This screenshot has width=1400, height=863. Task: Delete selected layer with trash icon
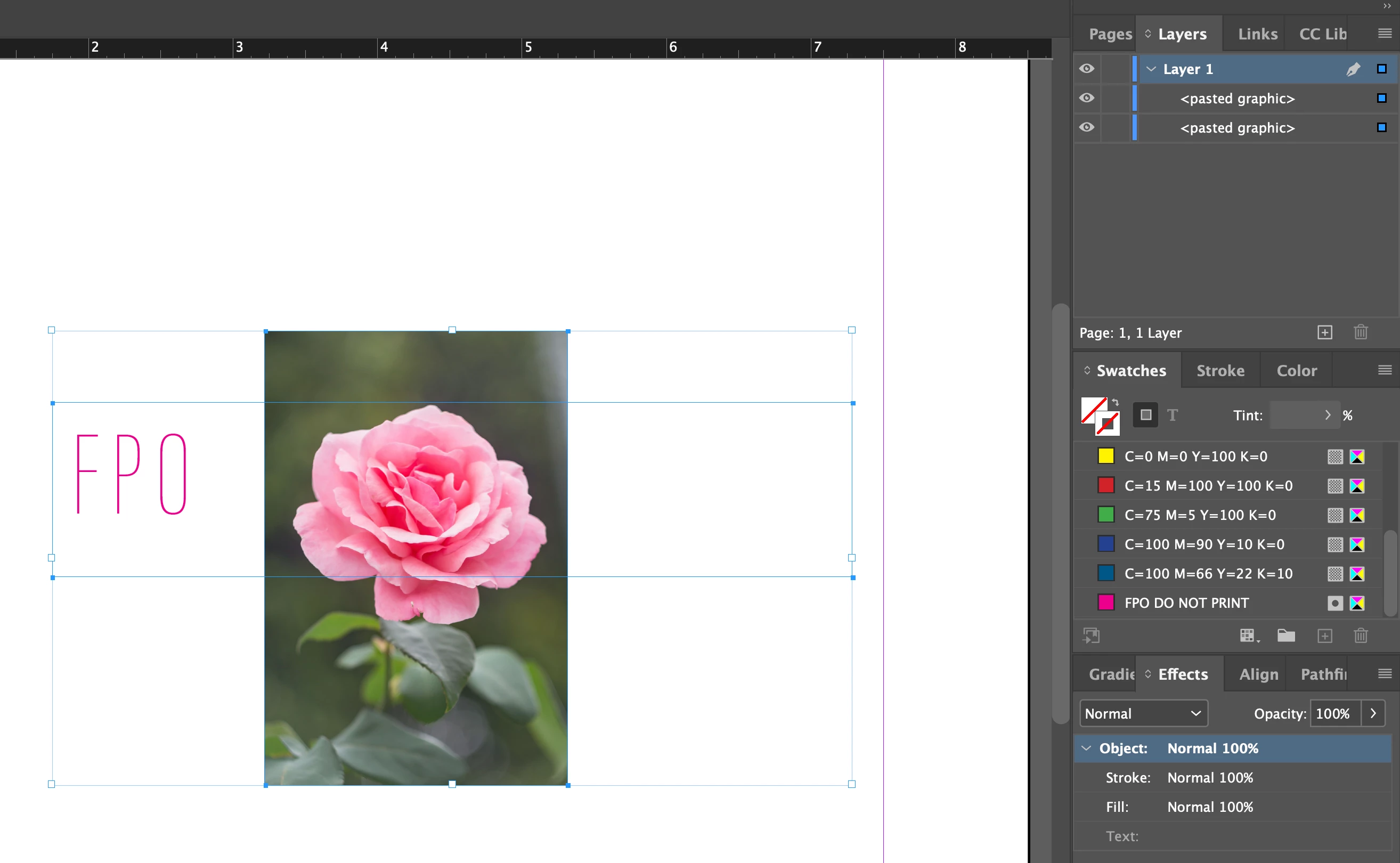click(1361, 332)
